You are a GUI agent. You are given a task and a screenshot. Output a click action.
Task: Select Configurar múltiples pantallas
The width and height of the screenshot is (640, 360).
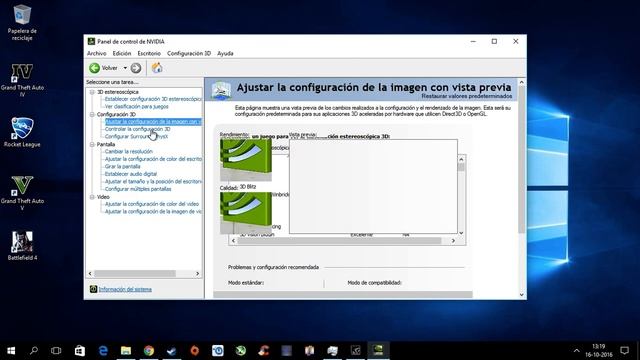(138, 189)
